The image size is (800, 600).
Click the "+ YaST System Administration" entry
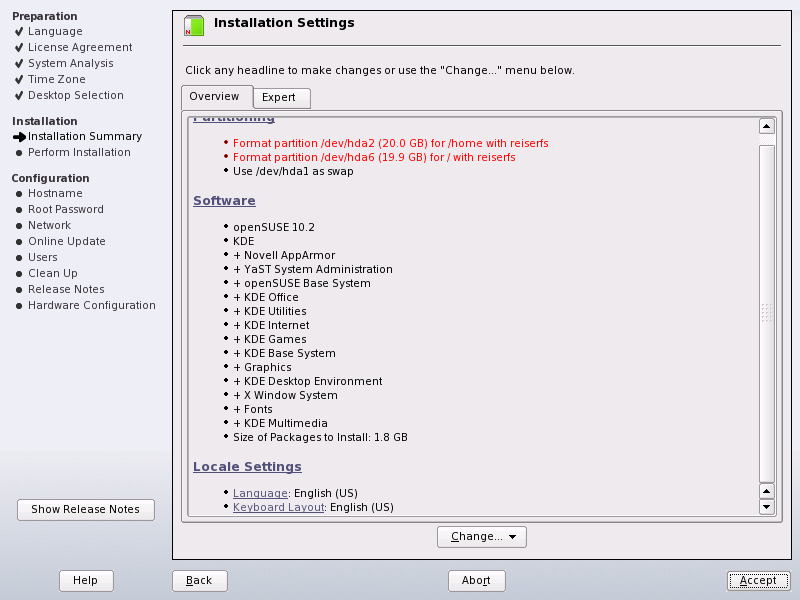[x=313, y=269]
